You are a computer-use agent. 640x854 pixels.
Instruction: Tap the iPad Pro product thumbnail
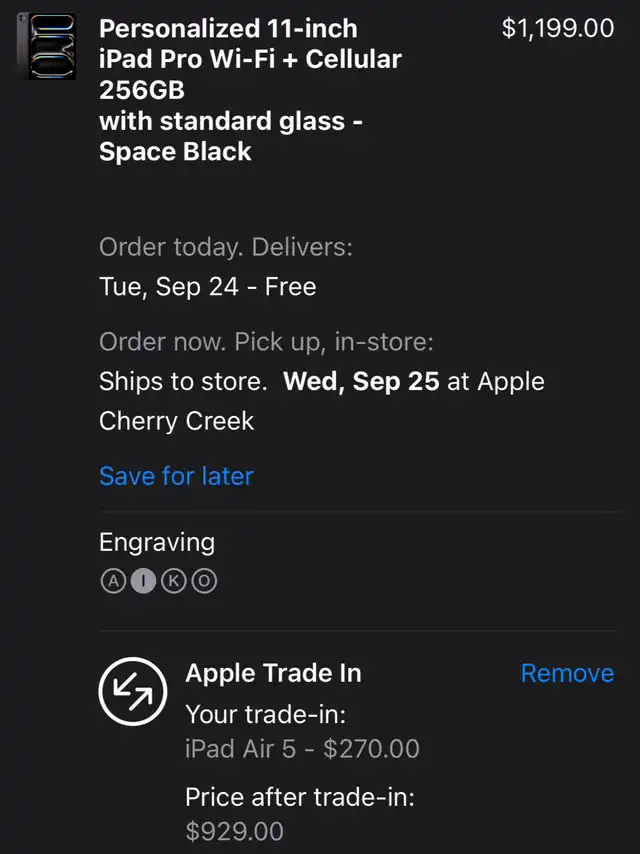(46, 46)
